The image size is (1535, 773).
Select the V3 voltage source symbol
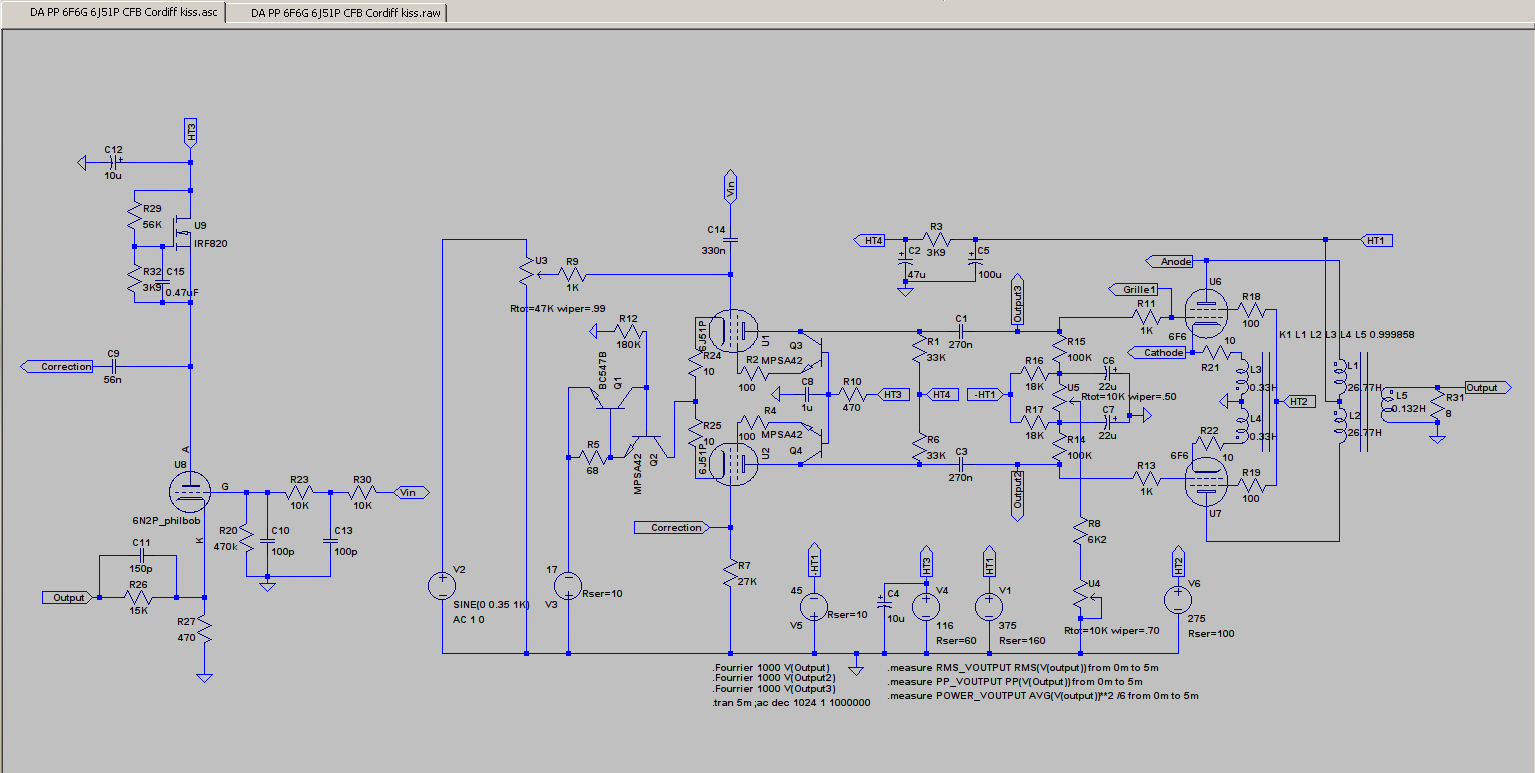pyautogui.click(x=568, y=585)
